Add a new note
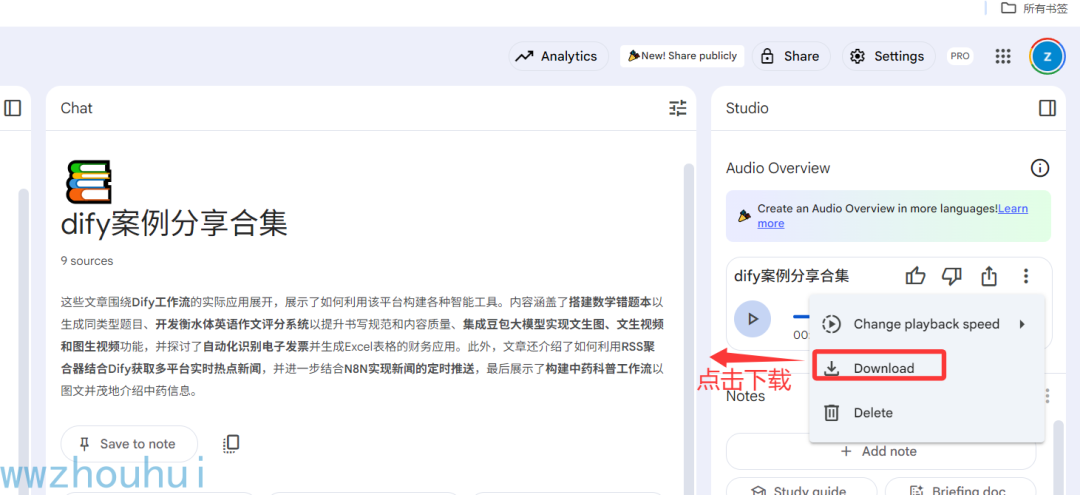 pos(880,452)
